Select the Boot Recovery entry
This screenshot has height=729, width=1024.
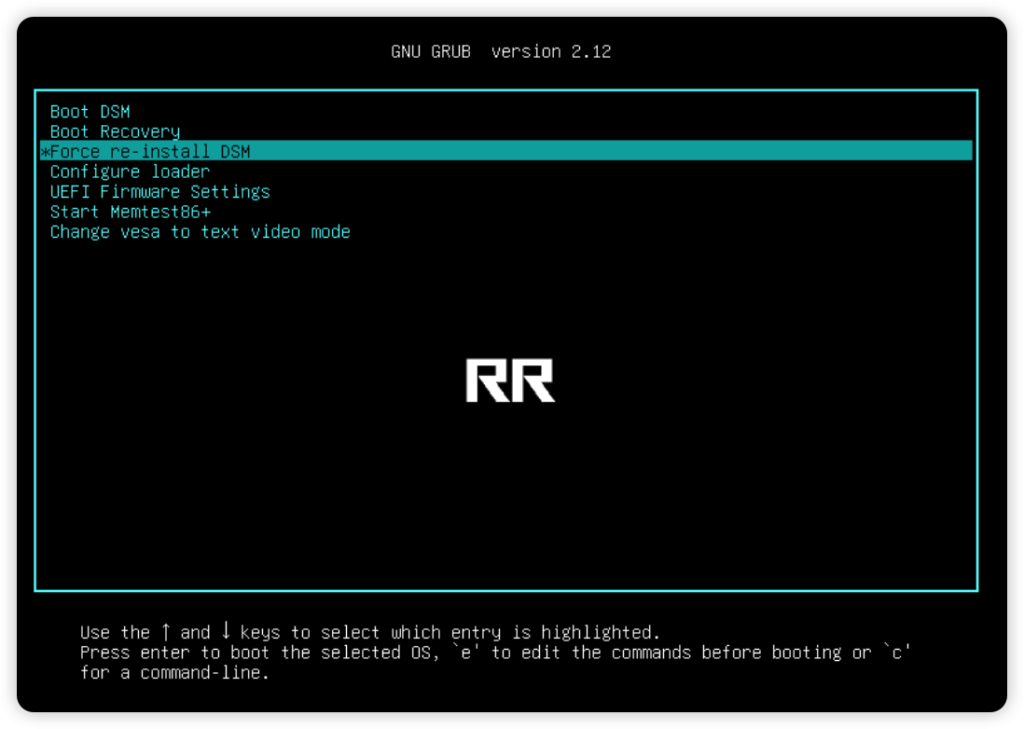click(x=115, y=132)
